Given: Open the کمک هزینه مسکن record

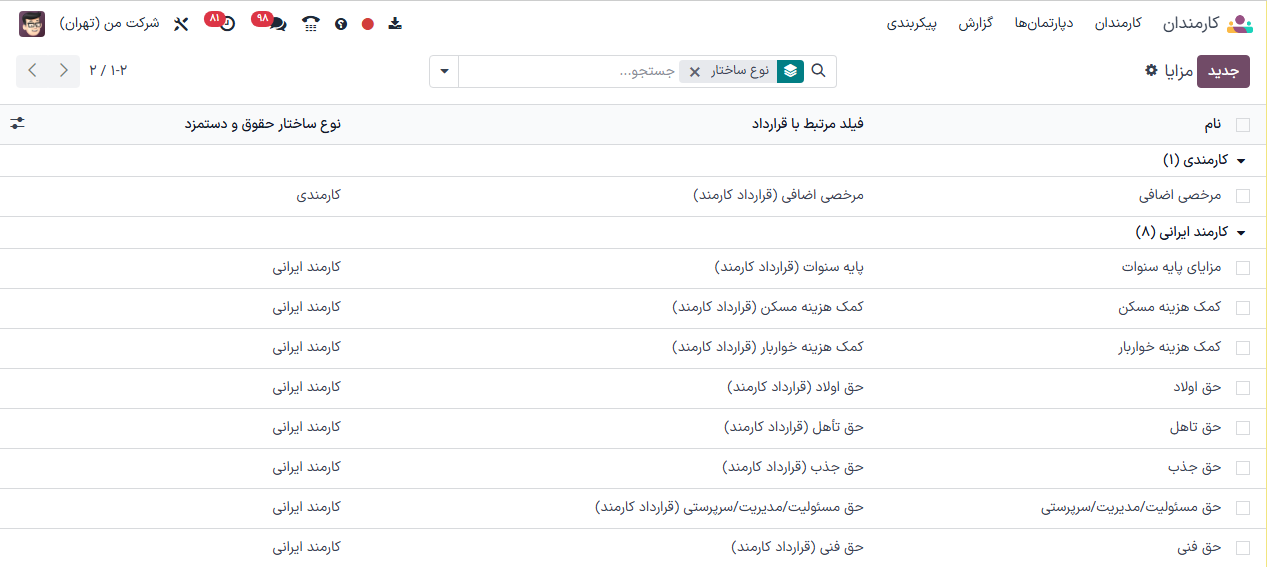Looking at the screenshot, I should 1169,308.
